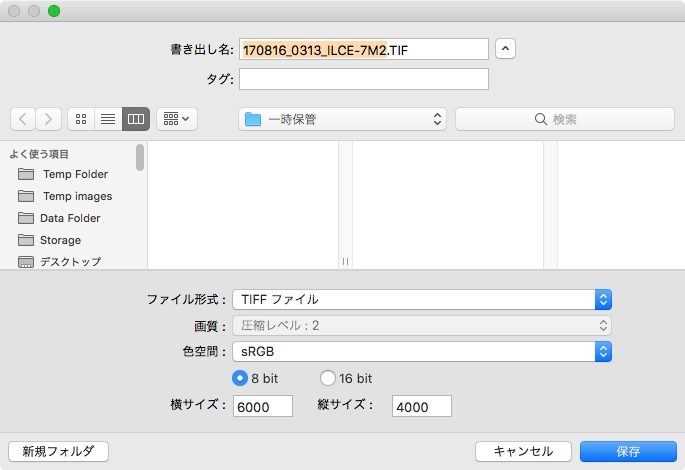Click the 新規フォルダ button

59,451
